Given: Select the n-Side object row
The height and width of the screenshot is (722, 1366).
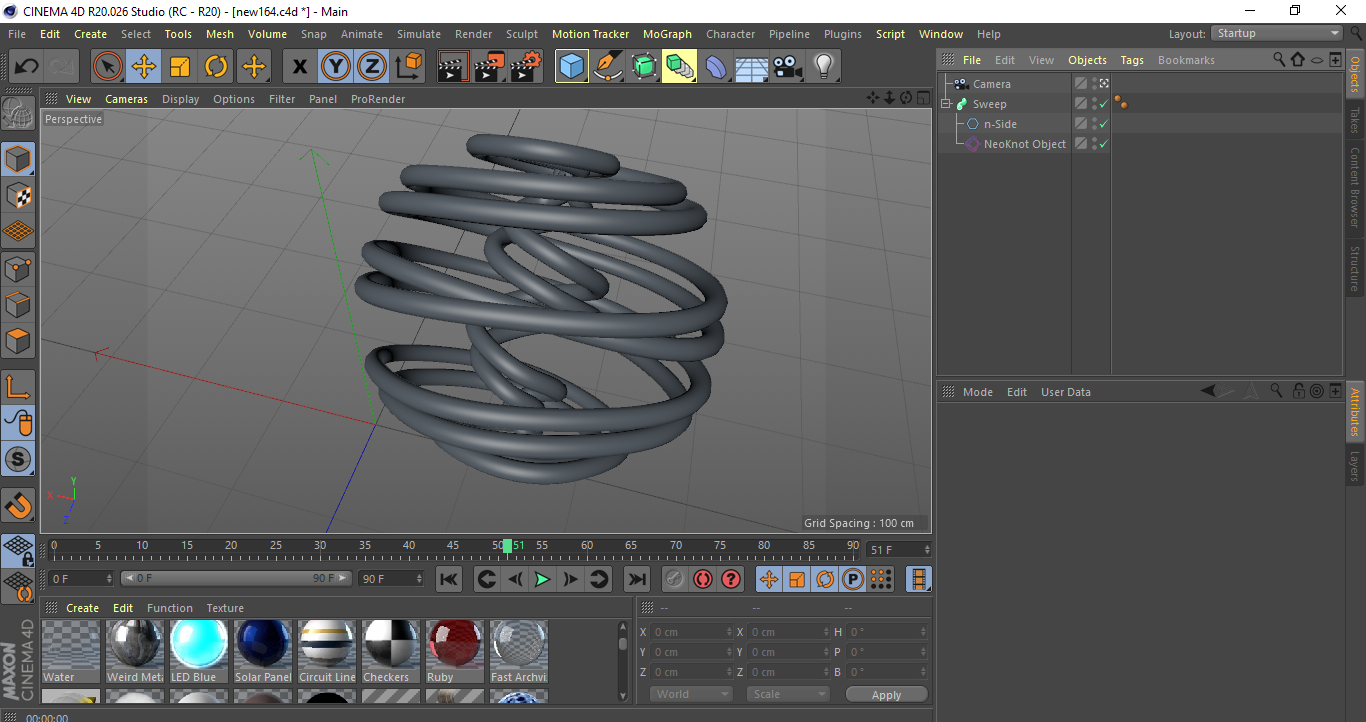Looking at the screenshot, I should [x=1000, y=124].
